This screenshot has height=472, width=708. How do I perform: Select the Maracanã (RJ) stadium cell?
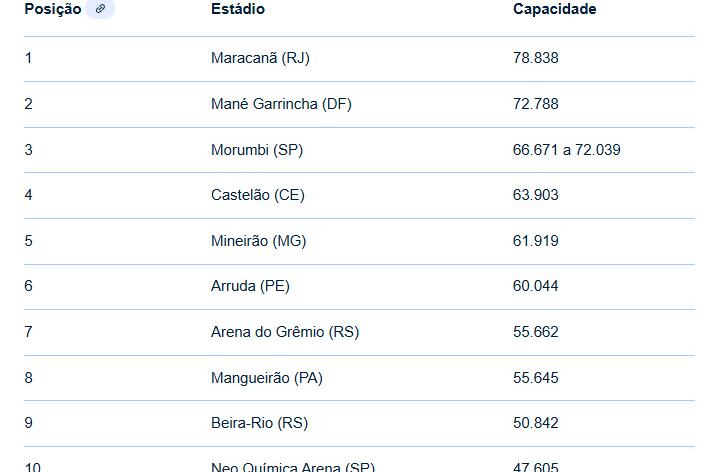tap(260, 58)
